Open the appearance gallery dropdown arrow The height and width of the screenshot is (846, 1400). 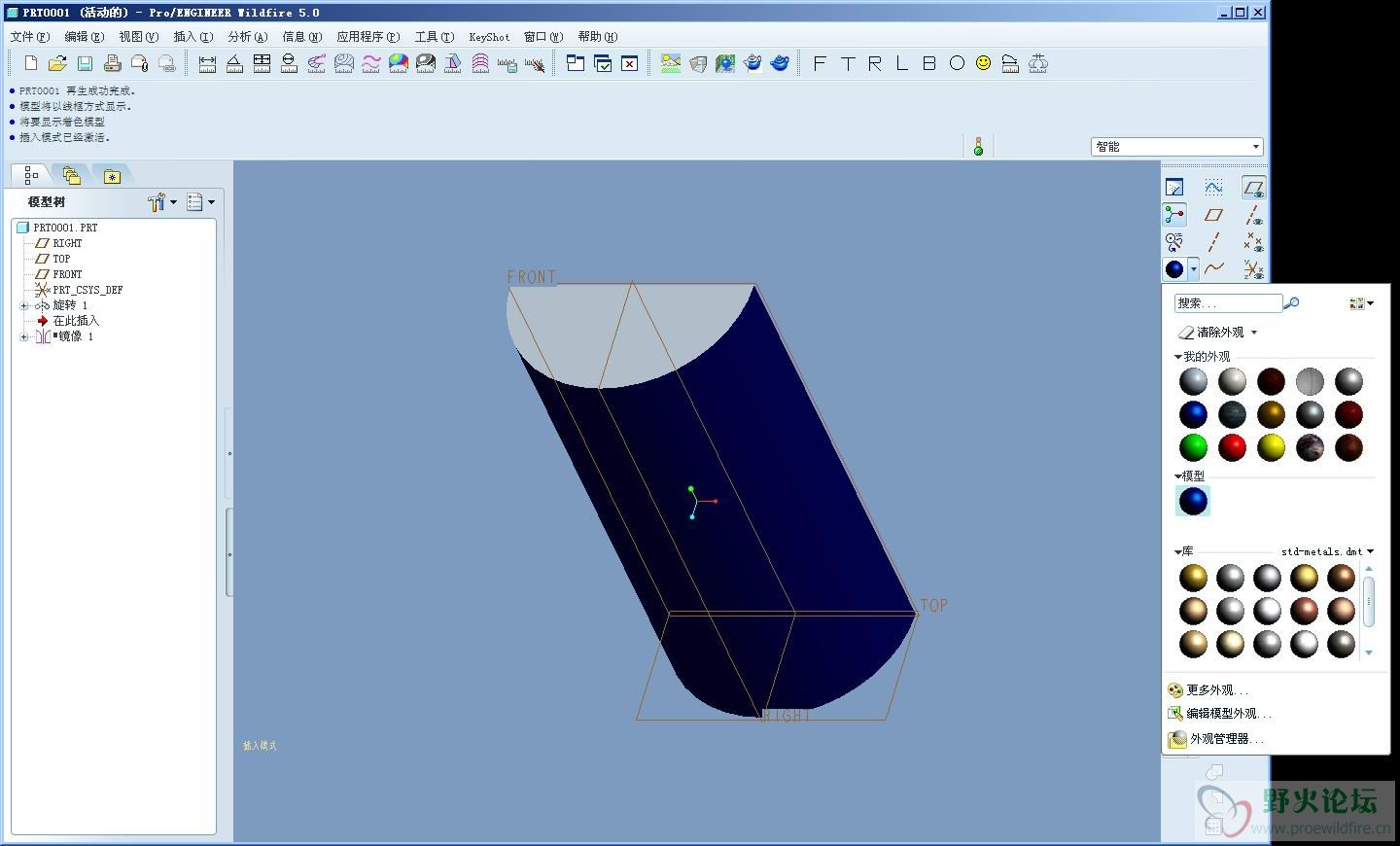[1193, 269]
